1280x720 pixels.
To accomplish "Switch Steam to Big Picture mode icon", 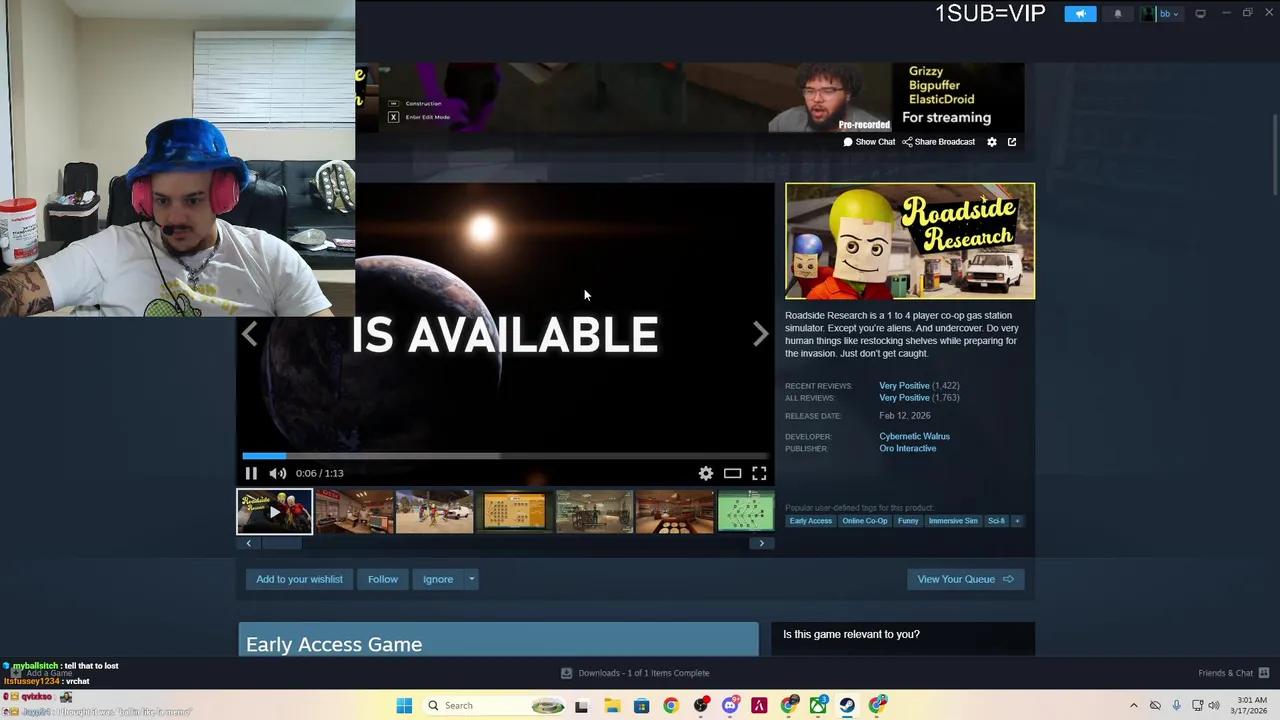I will tap(1201, 14).
